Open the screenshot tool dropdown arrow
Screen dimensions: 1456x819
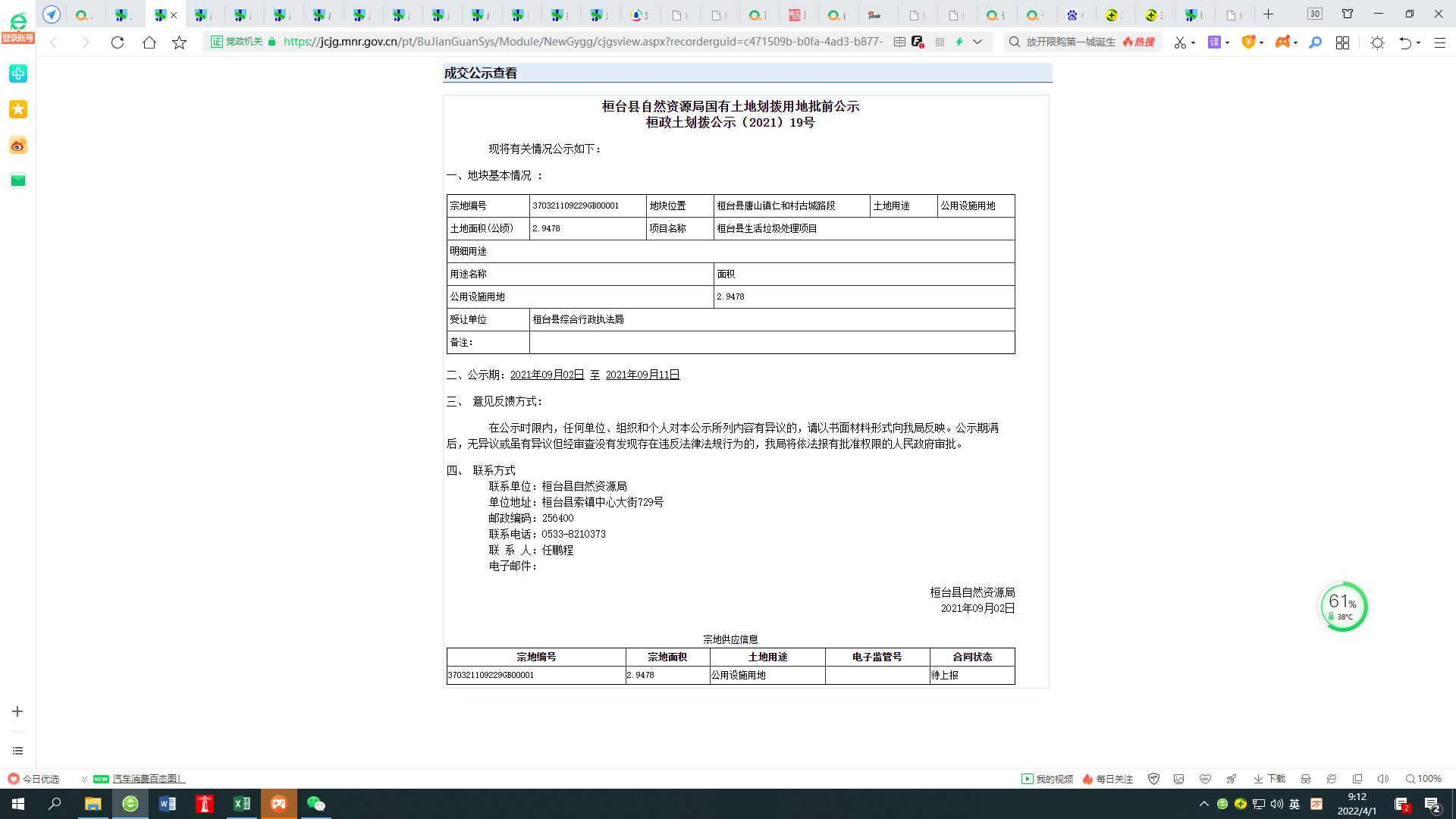[1194, 43]
